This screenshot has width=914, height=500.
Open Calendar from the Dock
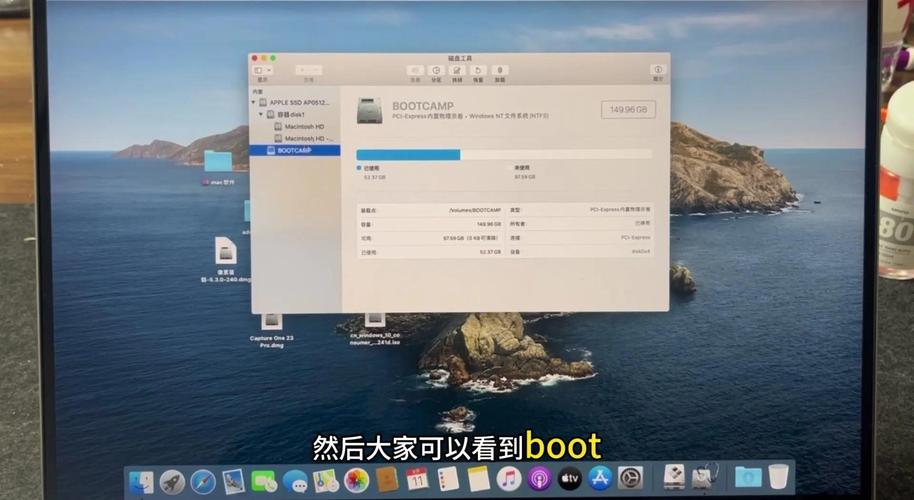417,480
